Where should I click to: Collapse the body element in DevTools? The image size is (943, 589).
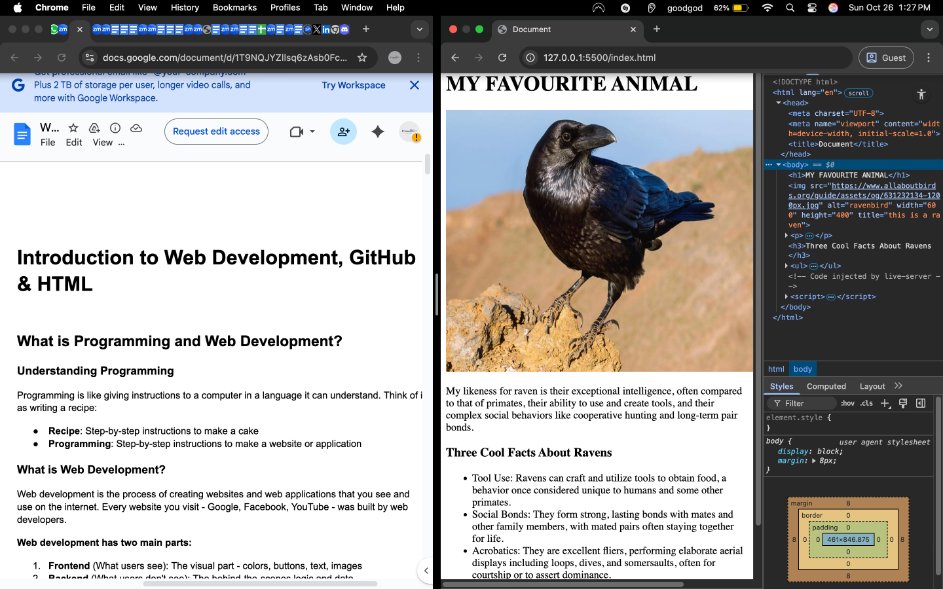[x=778, y=164]
